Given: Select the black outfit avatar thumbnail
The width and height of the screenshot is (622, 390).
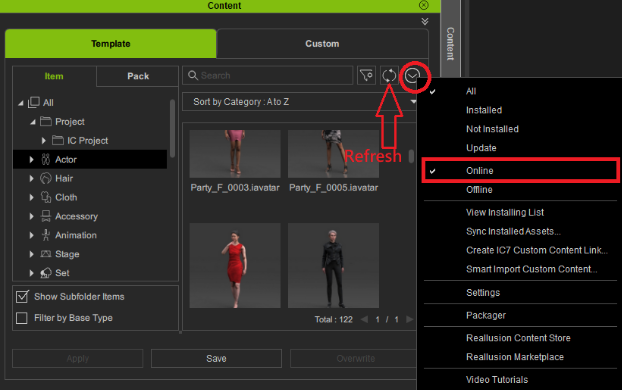Looking at the screenshot, I should 333,265.
